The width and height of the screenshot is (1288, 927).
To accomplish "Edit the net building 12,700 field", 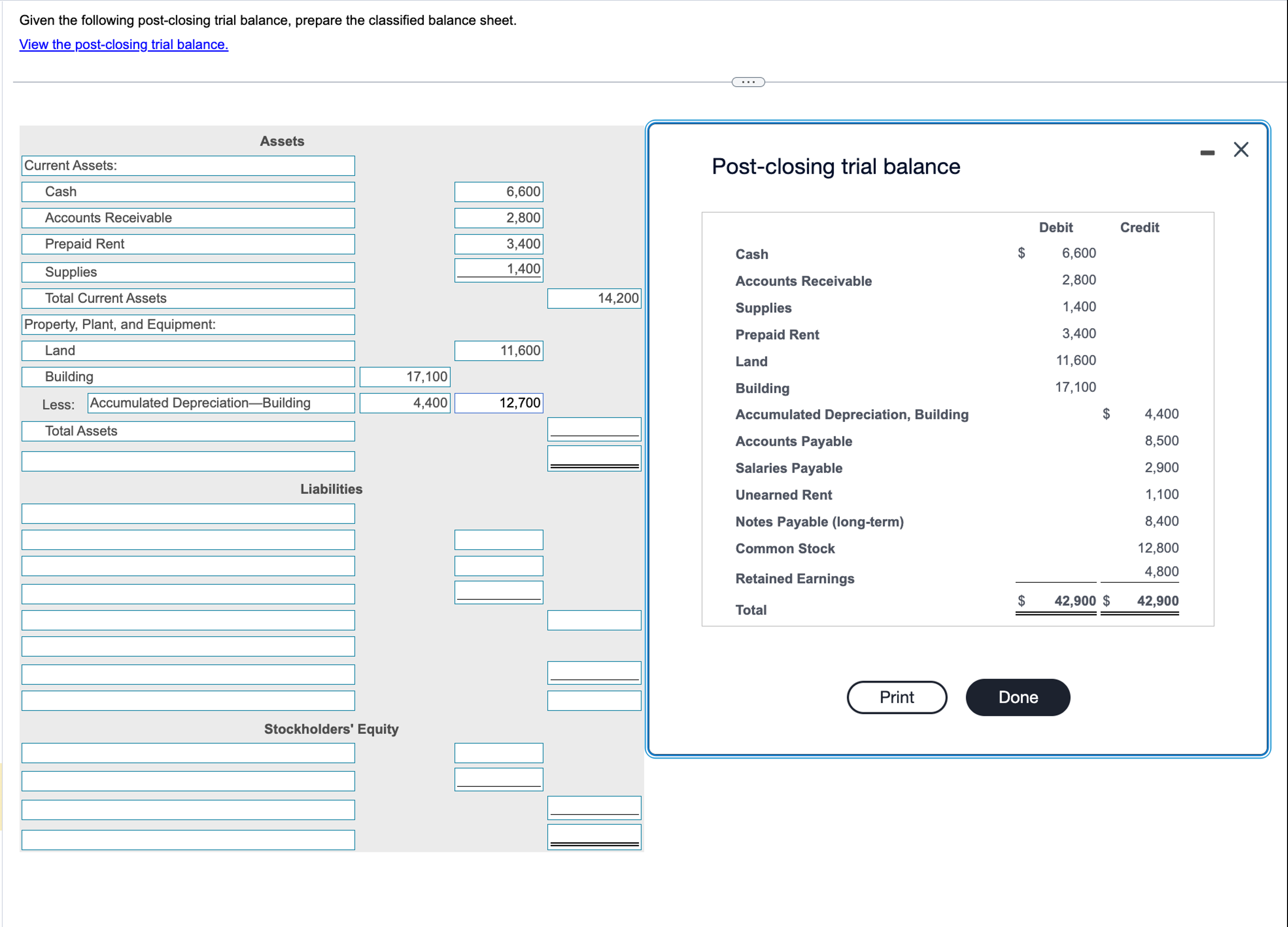I will point(499,403).
